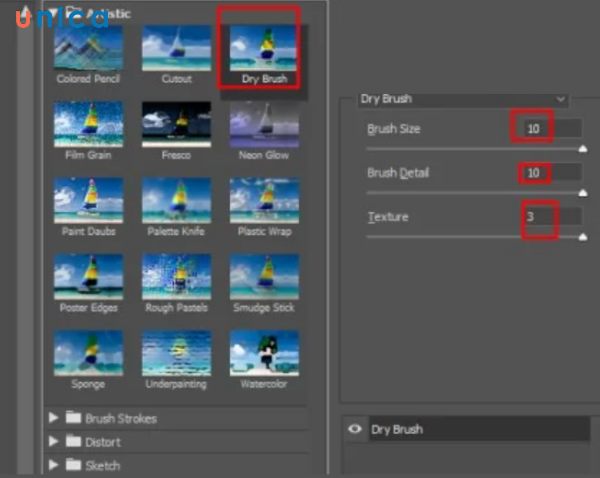
Task: Select the Underpainting filter thumbnail
Action: (x=176, y=353)
